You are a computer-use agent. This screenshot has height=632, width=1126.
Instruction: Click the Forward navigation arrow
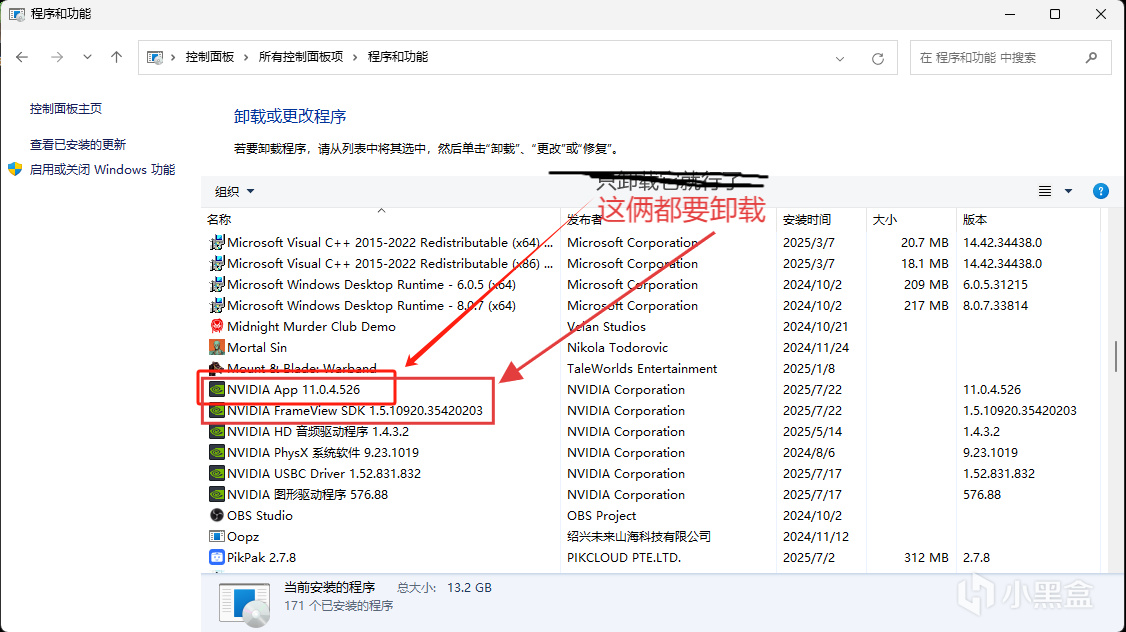coord(57,57)
